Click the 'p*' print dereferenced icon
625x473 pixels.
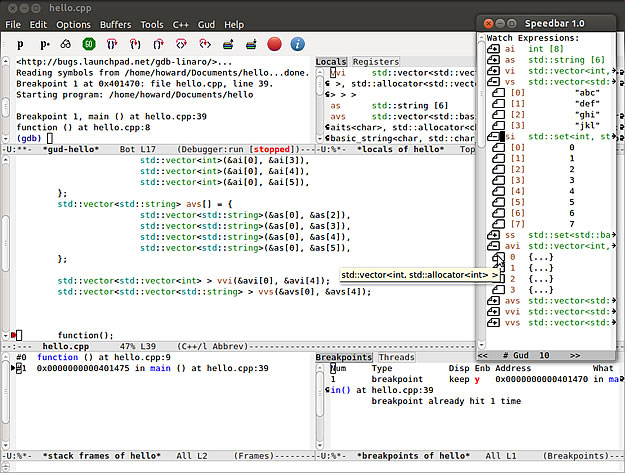click(x=44, y=44)
